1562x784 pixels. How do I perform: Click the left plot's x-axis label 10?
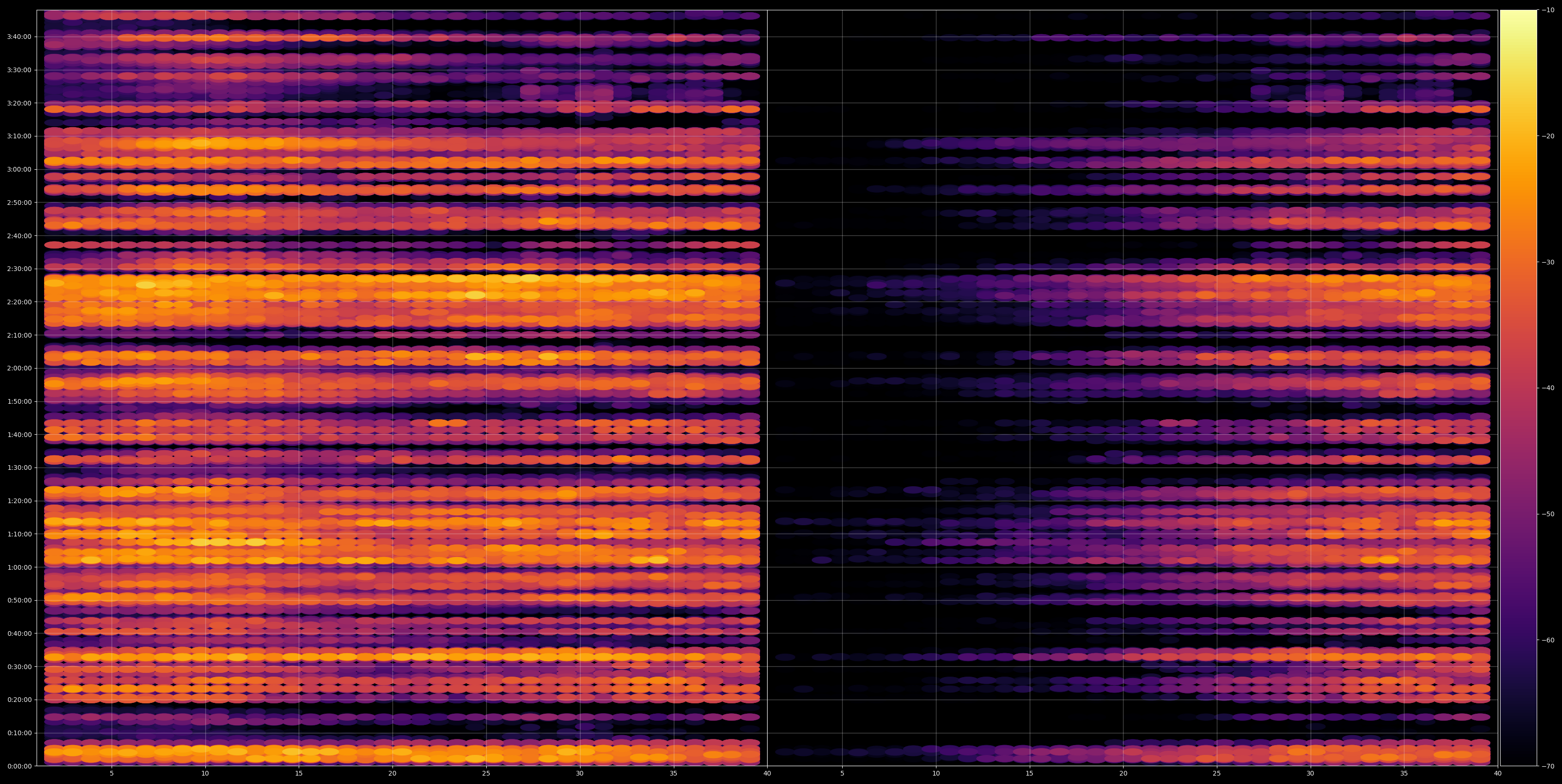pos(205,774)
